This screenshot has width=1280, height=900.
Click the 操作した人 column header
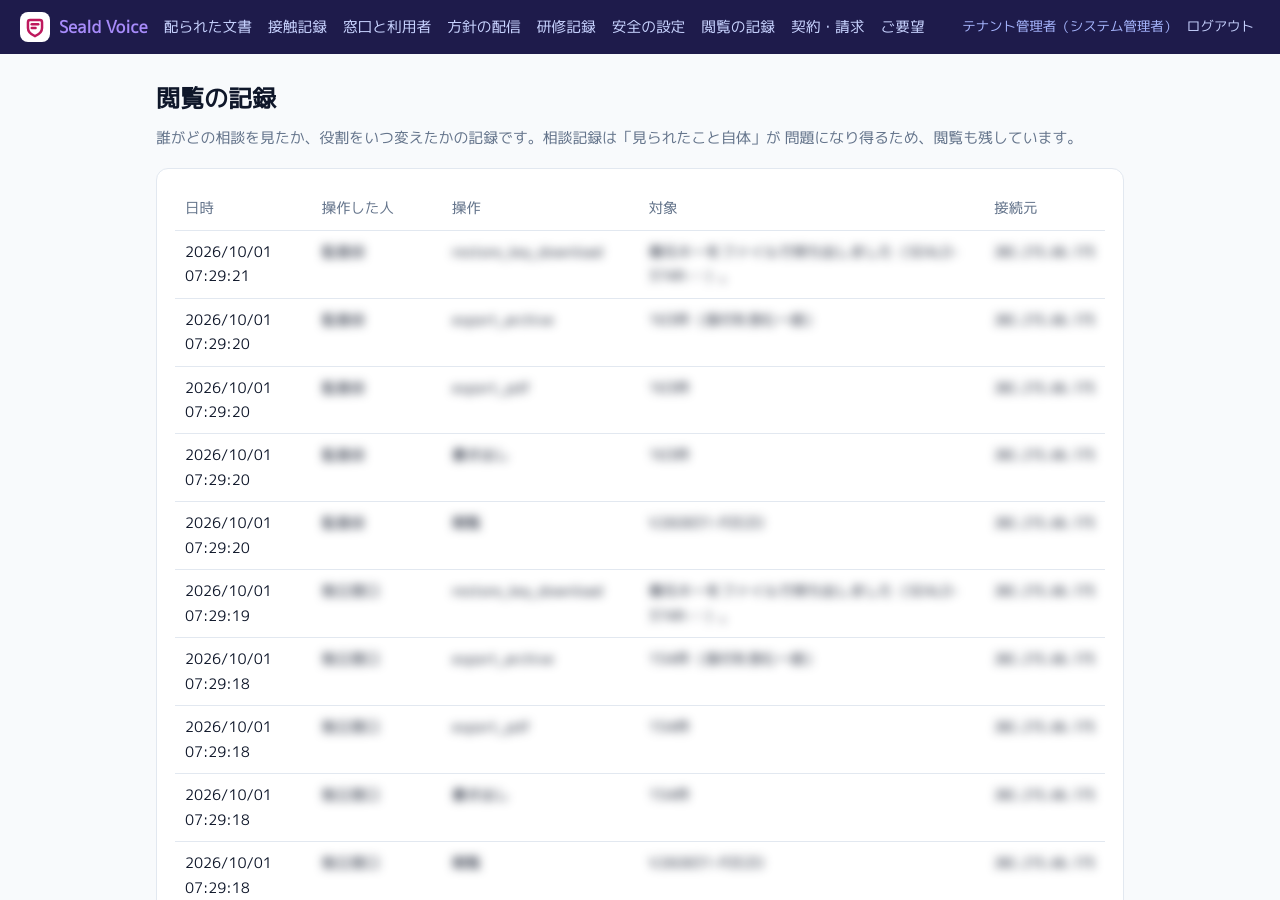[358, 208]
